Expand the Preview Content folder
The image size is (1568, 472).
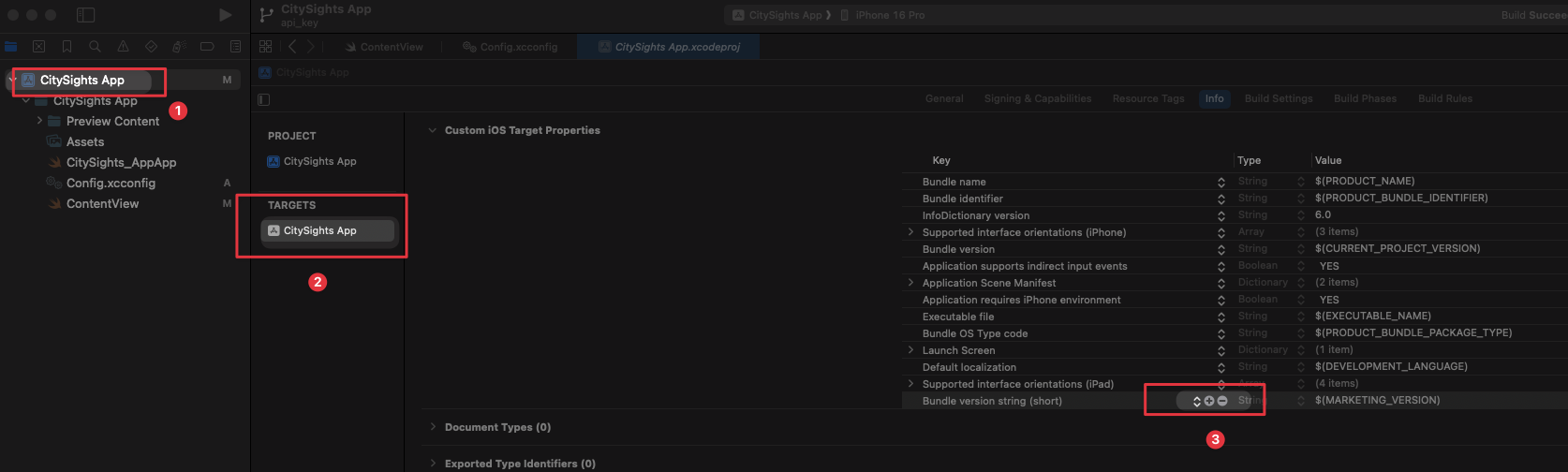click(x=39, y=121)
